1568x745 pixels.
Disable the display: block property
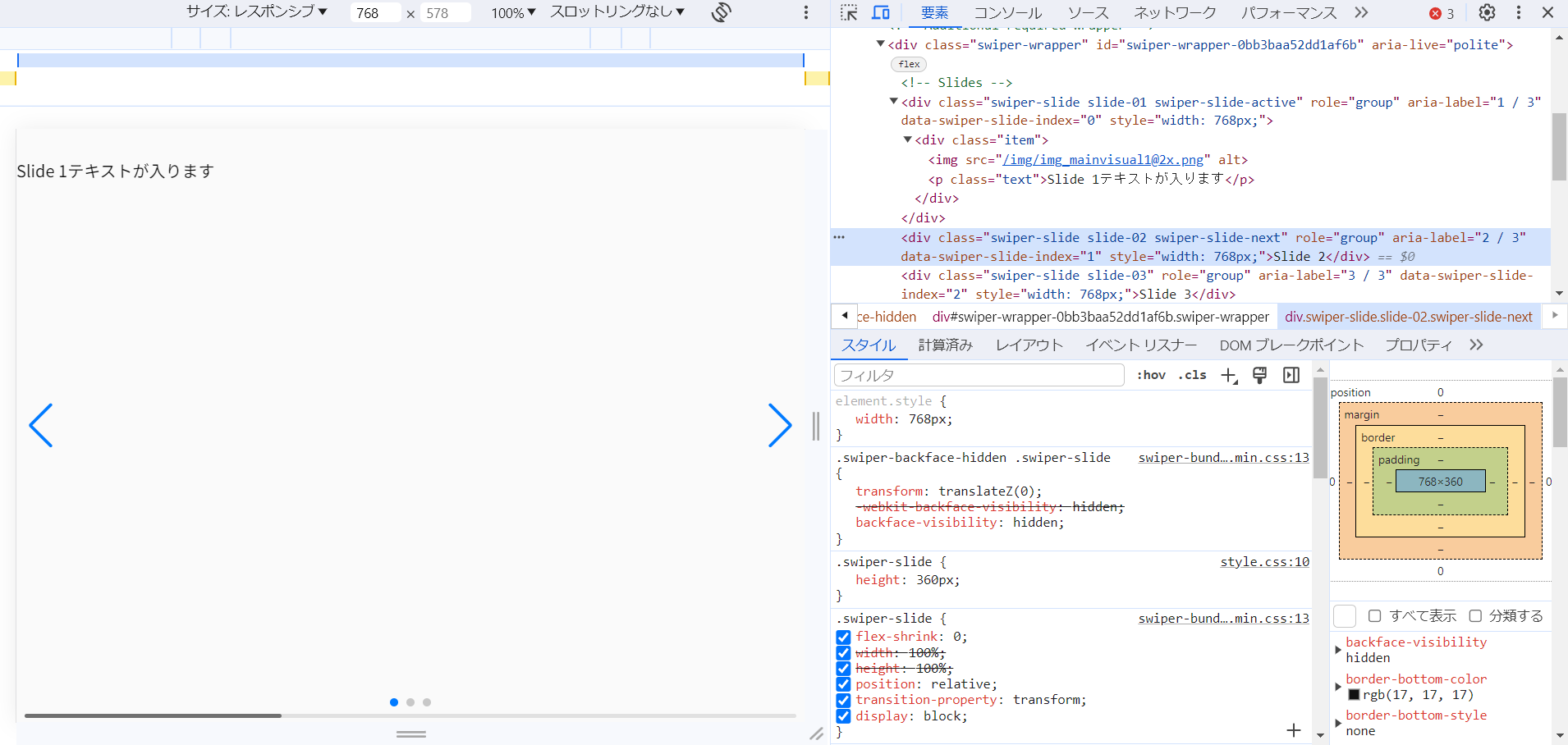(843, 716)
